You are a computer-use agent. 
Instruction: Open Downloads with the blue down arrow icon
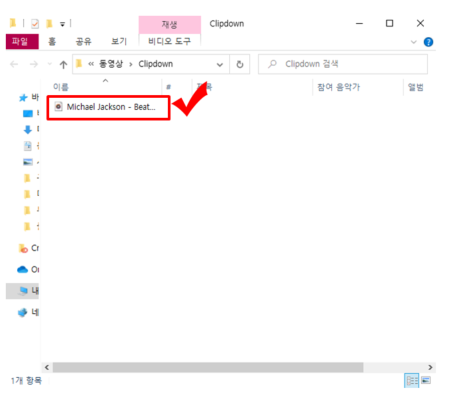28,129
